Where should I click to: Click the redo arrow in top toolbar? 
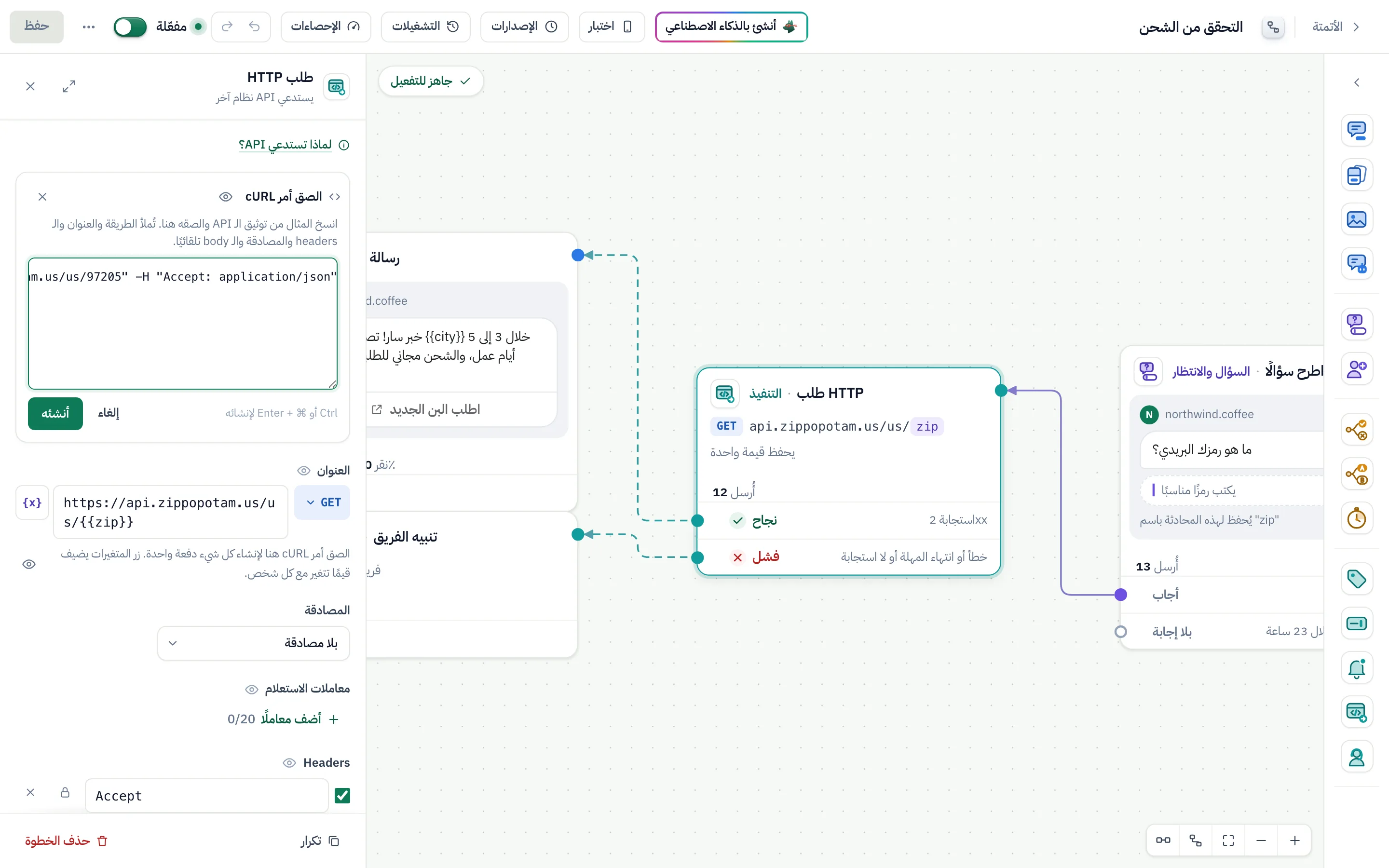[227, 27]
